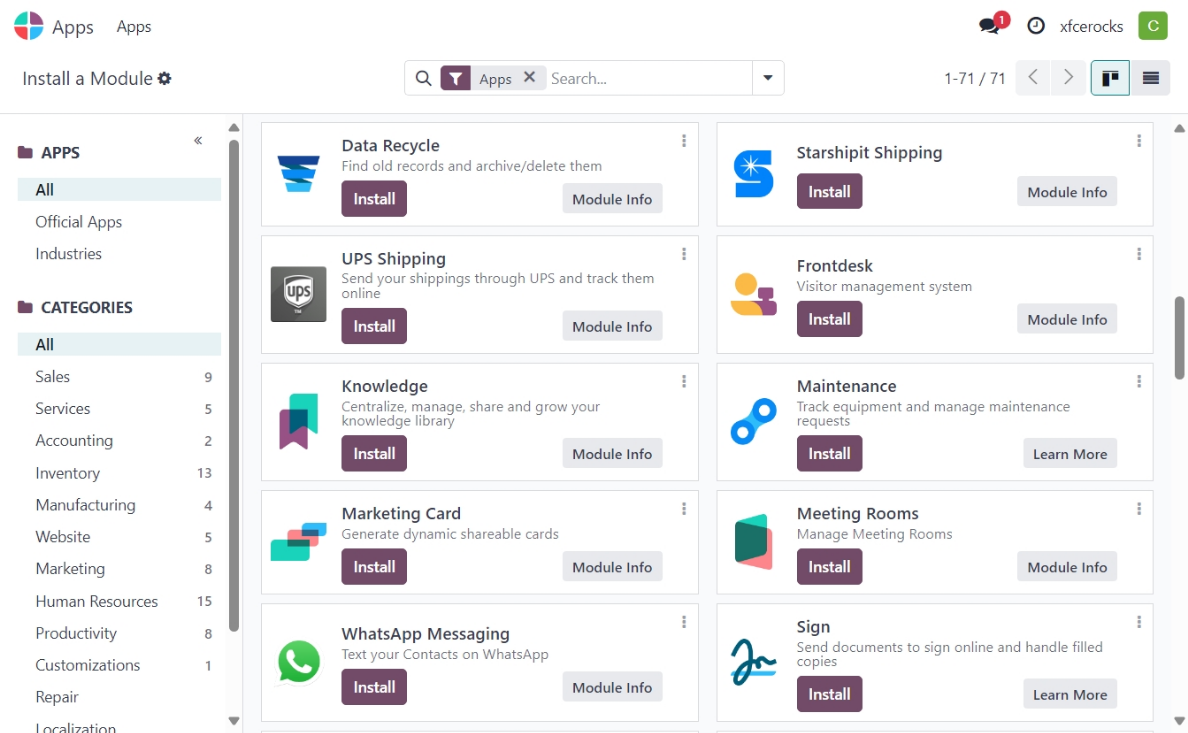1188x733 pixels.
Task: Click the WhatsApp Messaging app logo
Action: click(298, 662)
